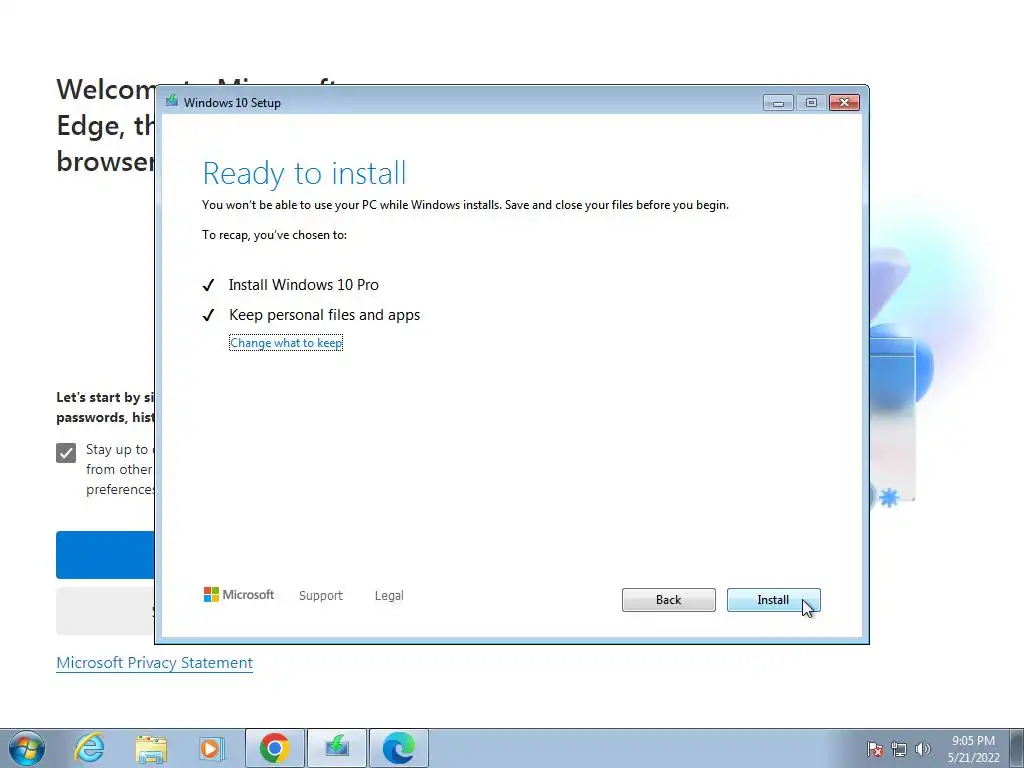Viewport: 1024px width, 768px height.
Task: Switch to Microsoft Edge on the taskbar
Action: (399, 748)
